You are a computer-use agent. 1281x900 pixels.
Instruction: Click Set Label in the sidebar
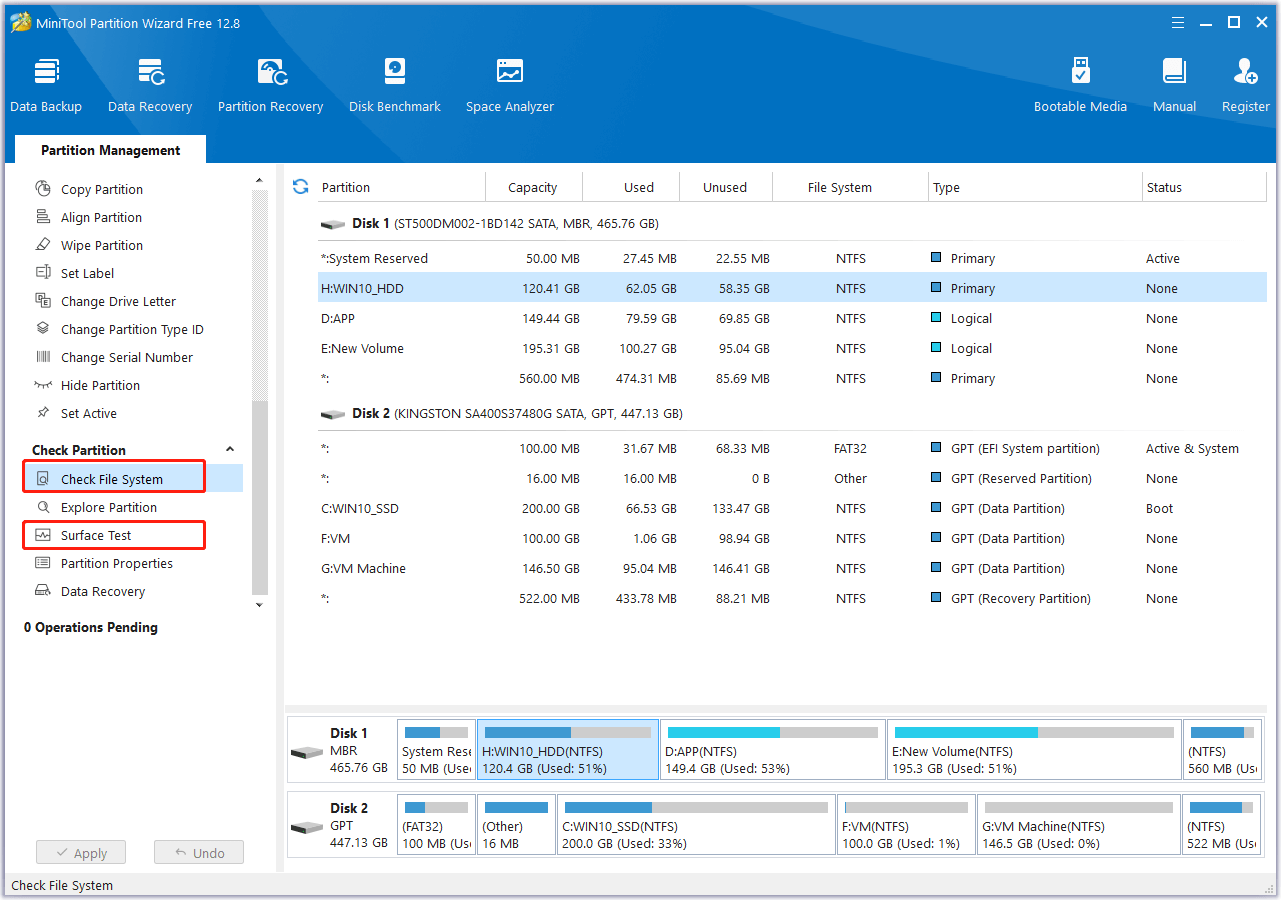[x=87, y=273]
